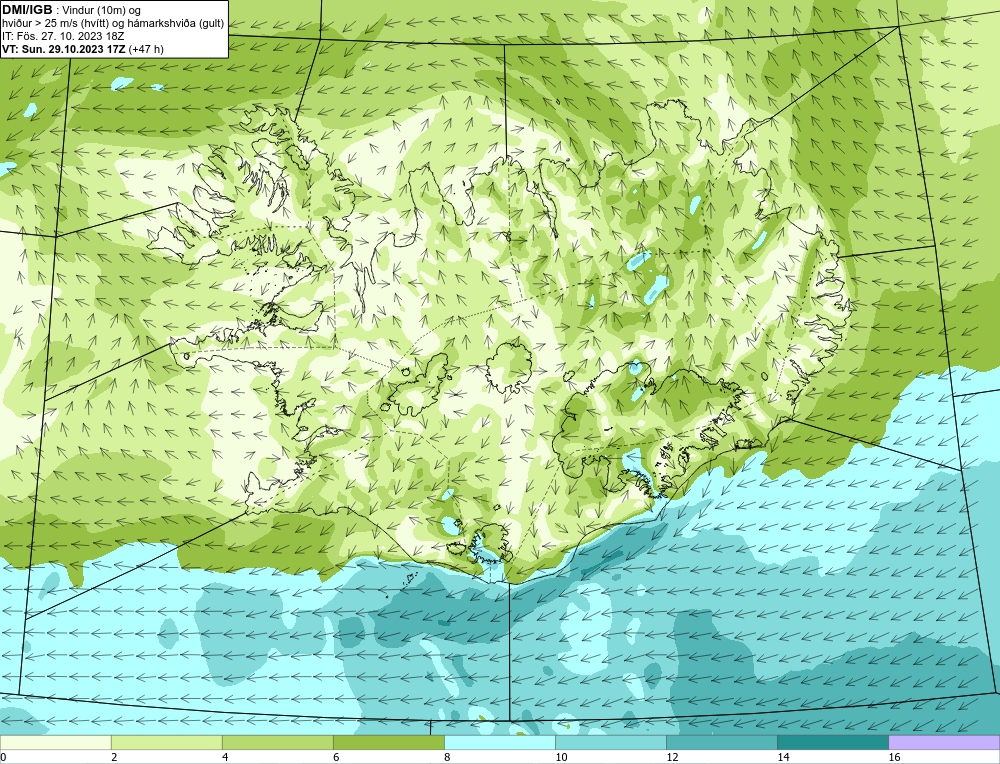Click the 'DMI/IGB' title text

[27, 10]
